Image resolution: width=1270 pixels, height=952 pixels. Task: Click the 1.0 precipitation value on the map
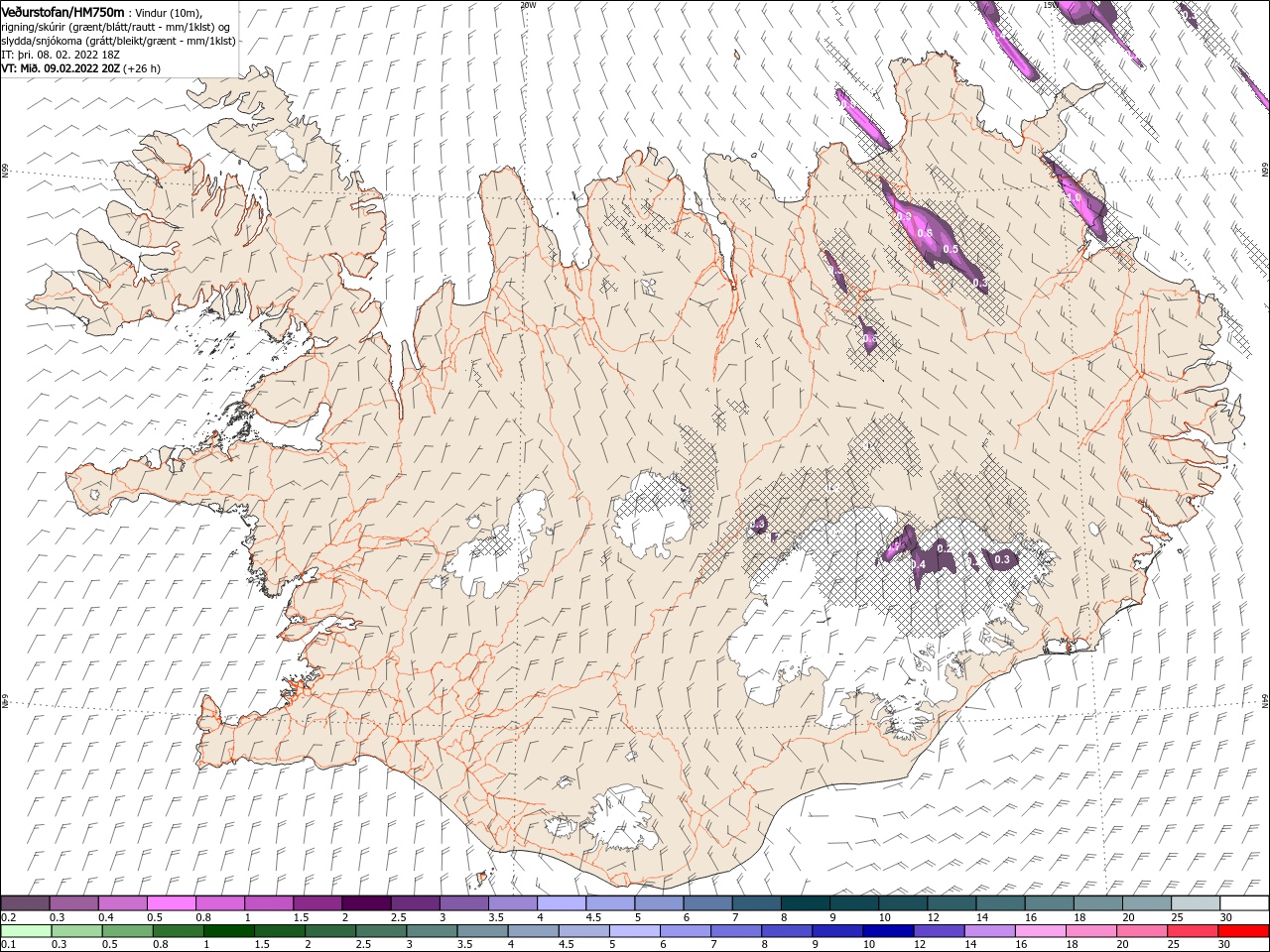point(1074,197)
